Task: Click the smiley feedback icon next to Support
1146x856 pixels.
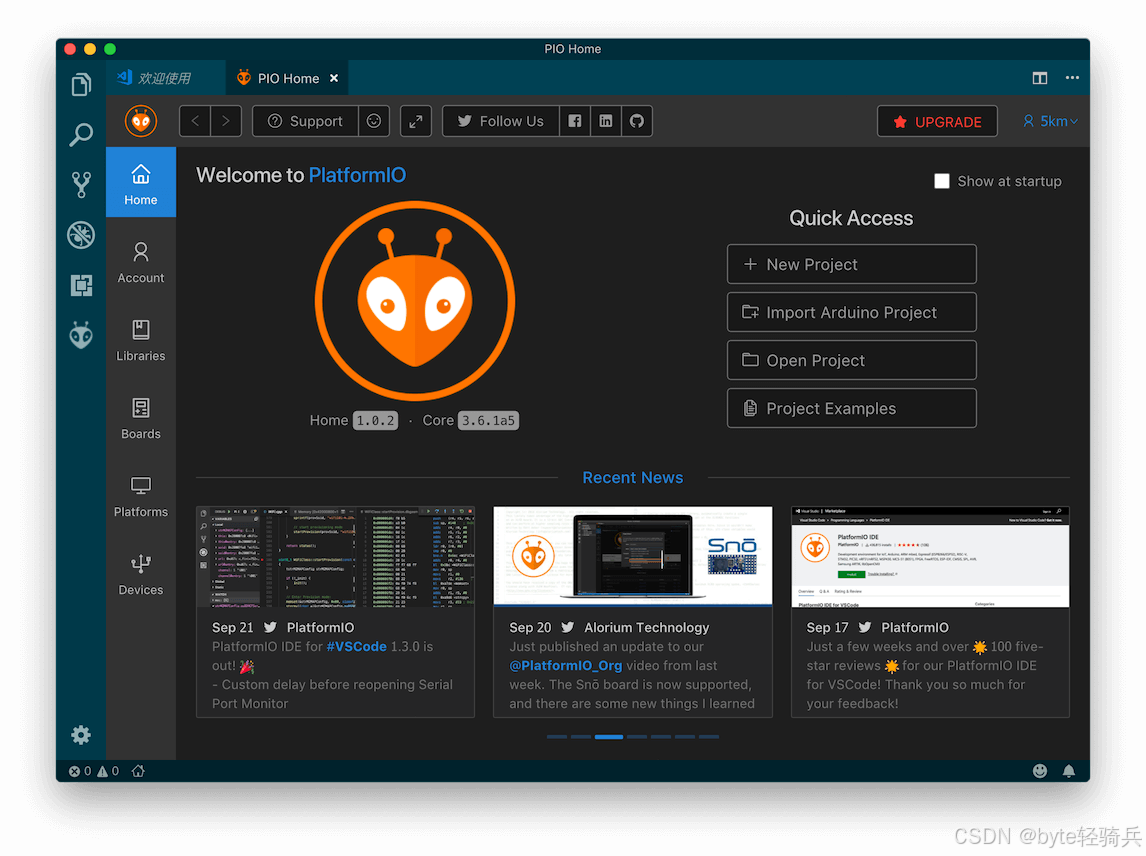Action: (373, 121)
